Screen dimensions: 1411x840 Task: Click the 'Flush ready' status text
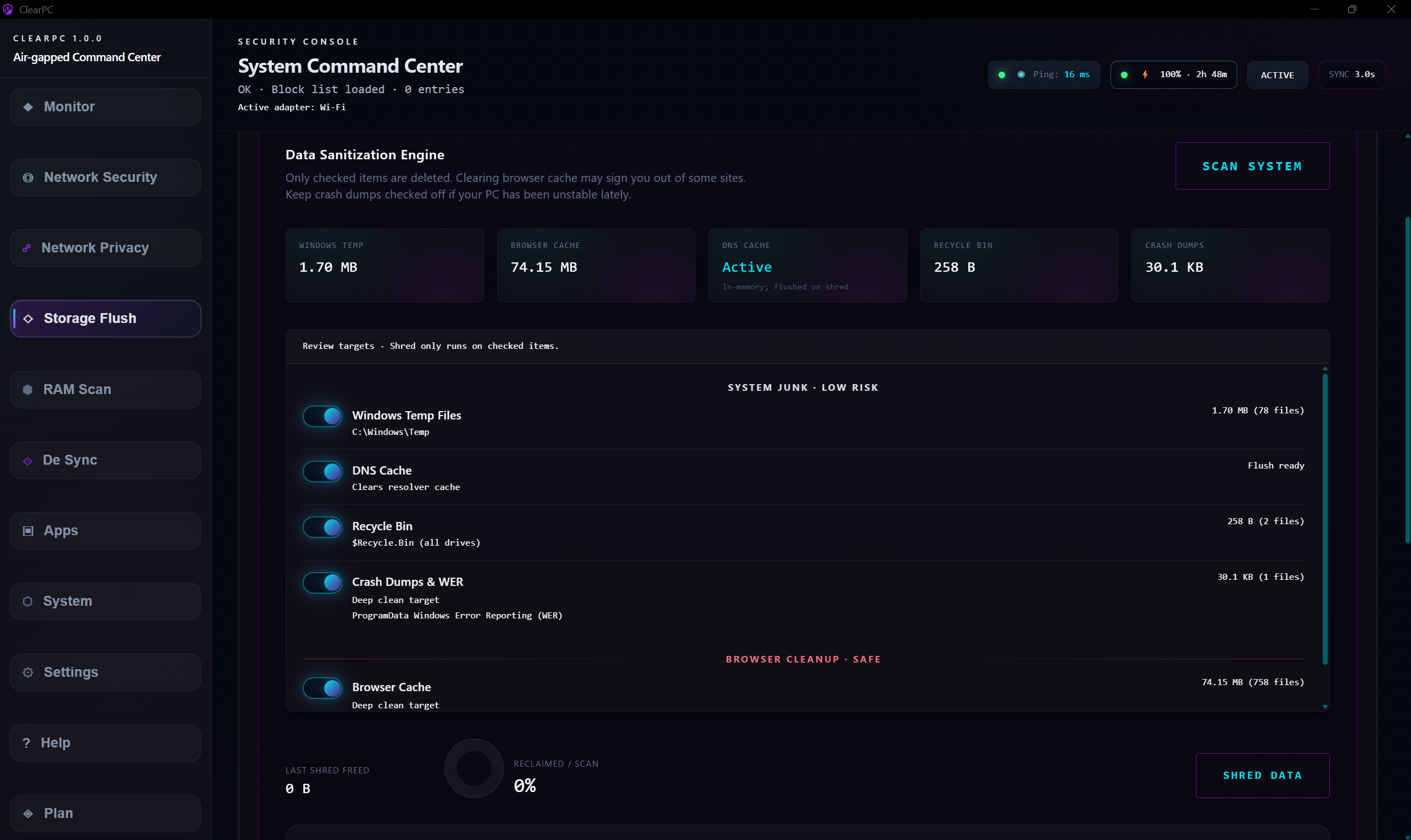coord(1276,466)
